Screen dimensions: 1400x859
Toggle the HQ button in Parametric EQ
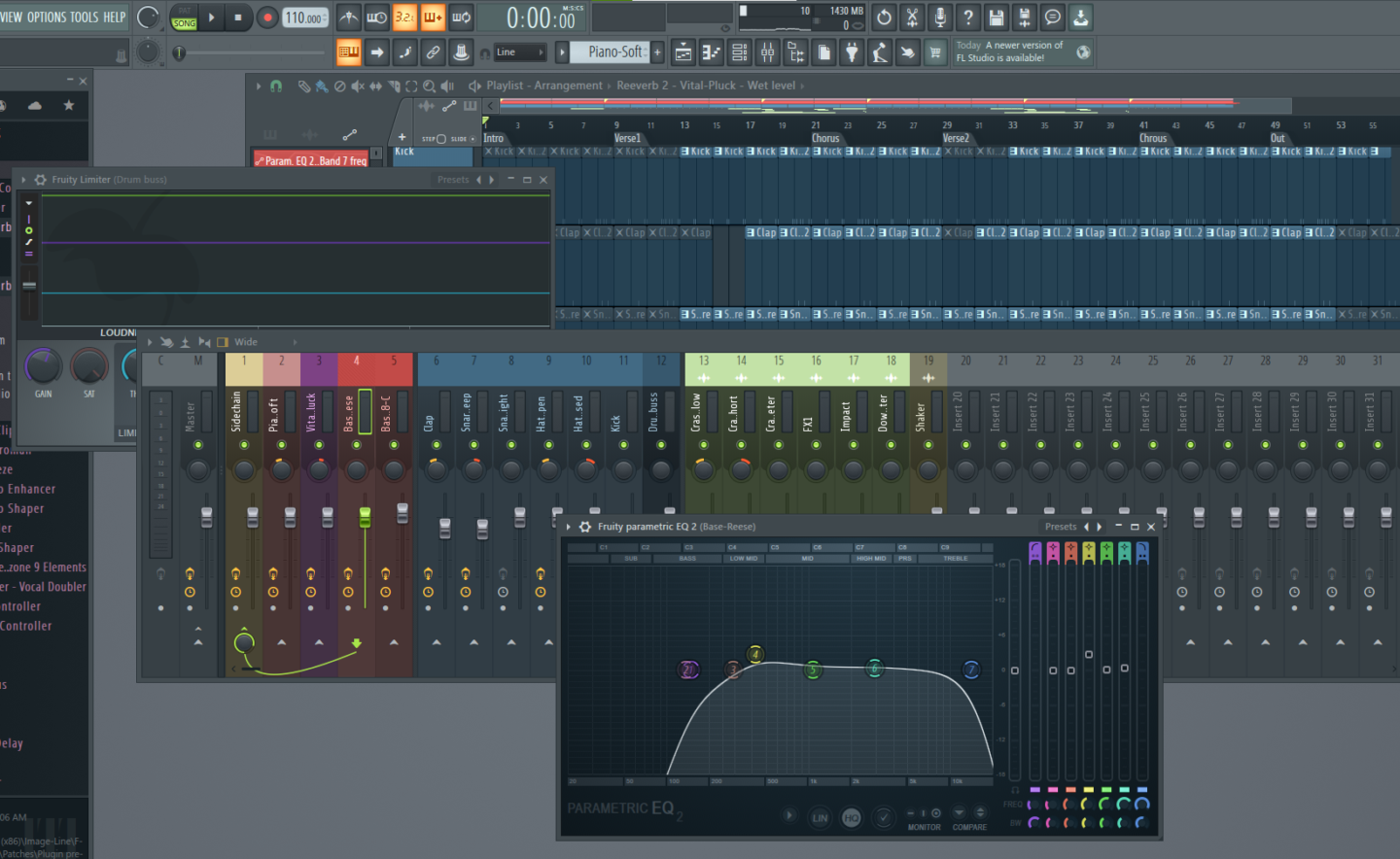(x=852, y=817)
